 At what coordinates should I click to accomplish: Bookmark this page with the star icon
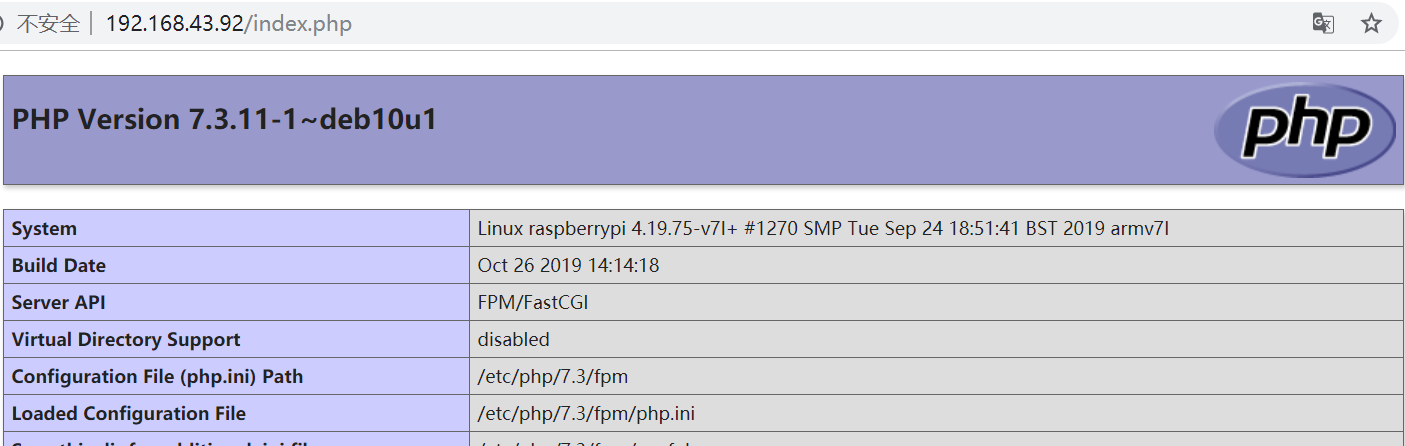(x=1371, y=23)
